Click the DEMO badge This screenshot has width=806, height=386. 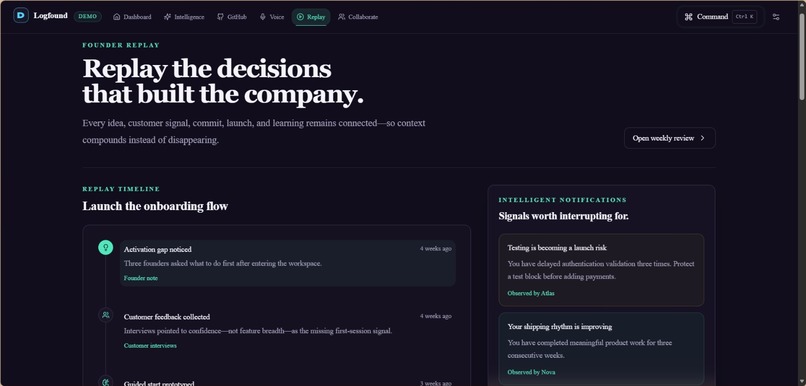click(x=87, y=16)
